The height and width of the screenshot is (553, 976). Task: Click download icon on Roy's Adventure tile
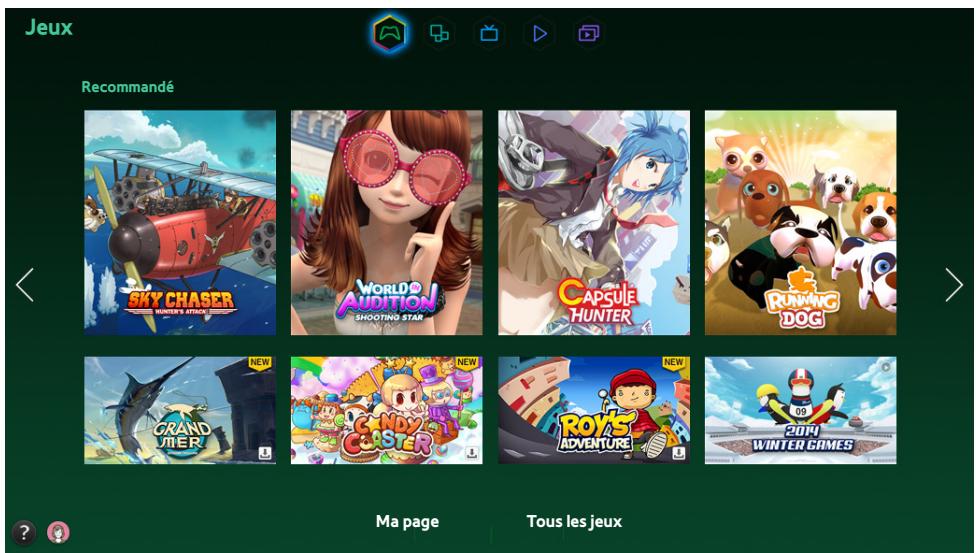click(x=678, y=452)
